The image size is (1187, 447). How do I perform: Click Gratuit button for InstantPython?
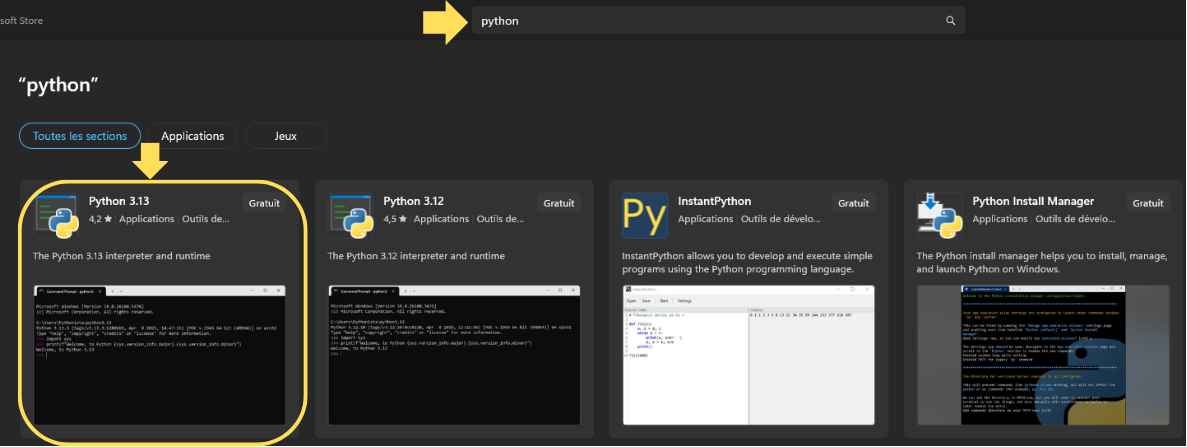853,203
